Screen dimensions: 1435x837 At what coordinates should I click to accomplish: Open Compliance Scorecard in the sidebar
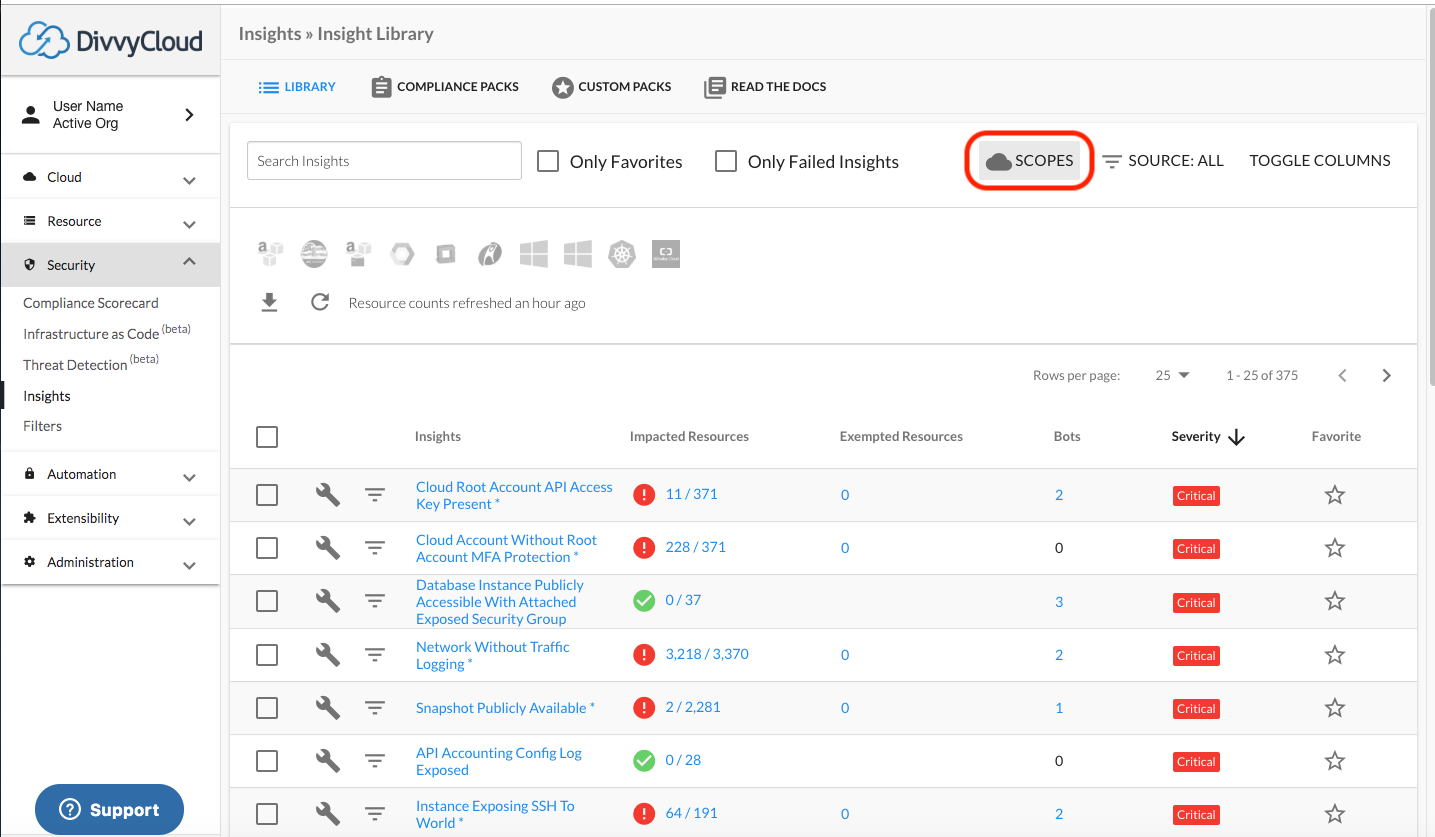[x=91, y=303]
